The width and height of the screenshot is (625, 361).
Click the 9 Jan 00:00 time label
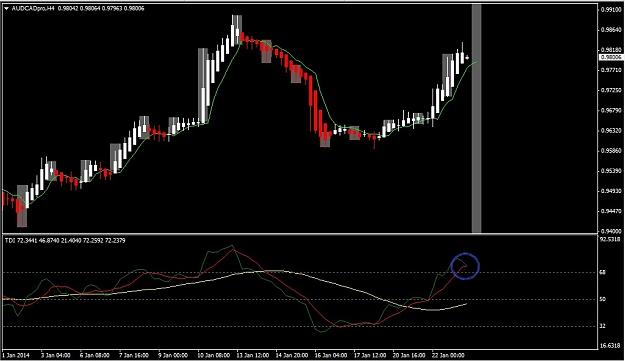point(173,355)
